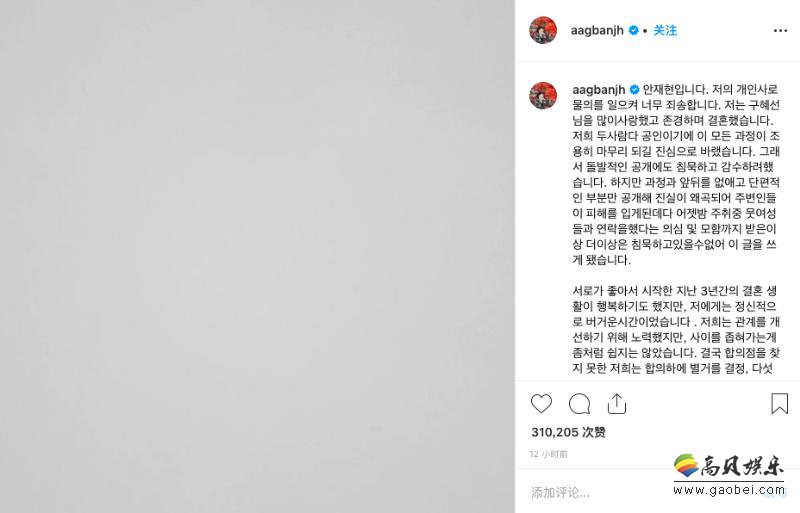Image resolution: width=800 pixels, height=513 pixels.
Task: Click the caption profile avatar
Action: tap(543, 95)
